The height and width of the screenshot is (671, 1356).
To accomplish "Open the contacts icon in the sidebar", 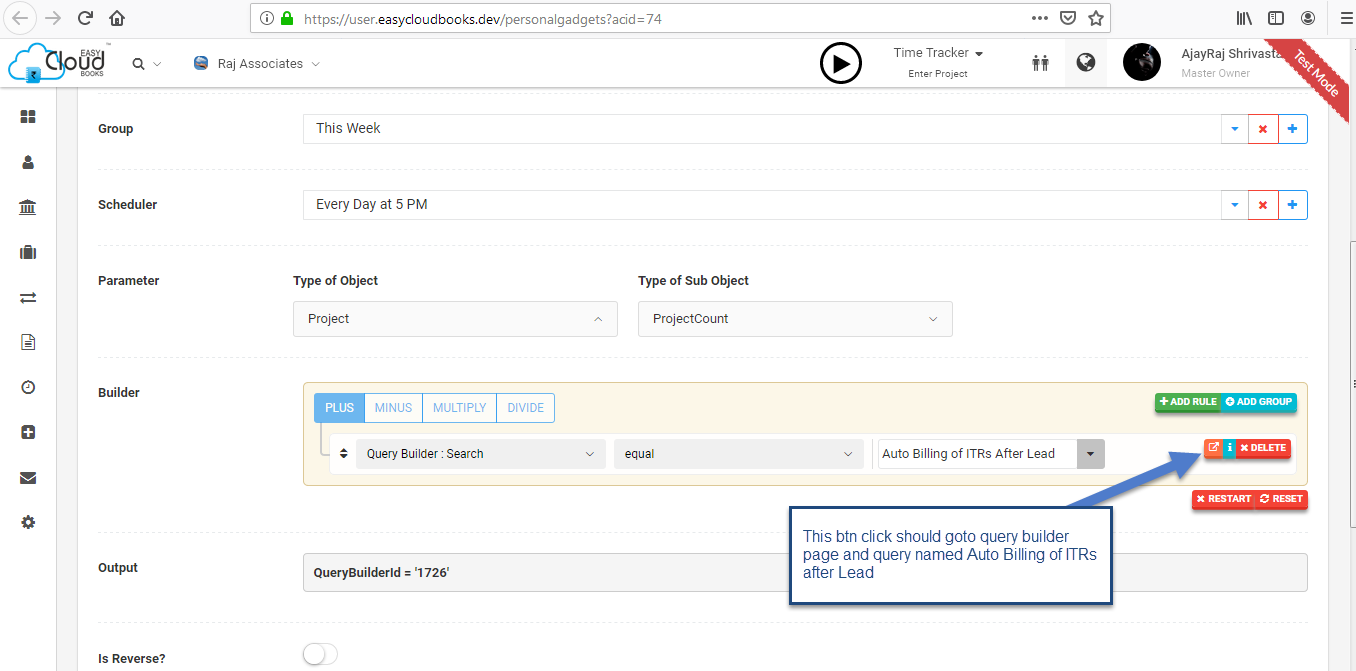I will coord(27,162).
